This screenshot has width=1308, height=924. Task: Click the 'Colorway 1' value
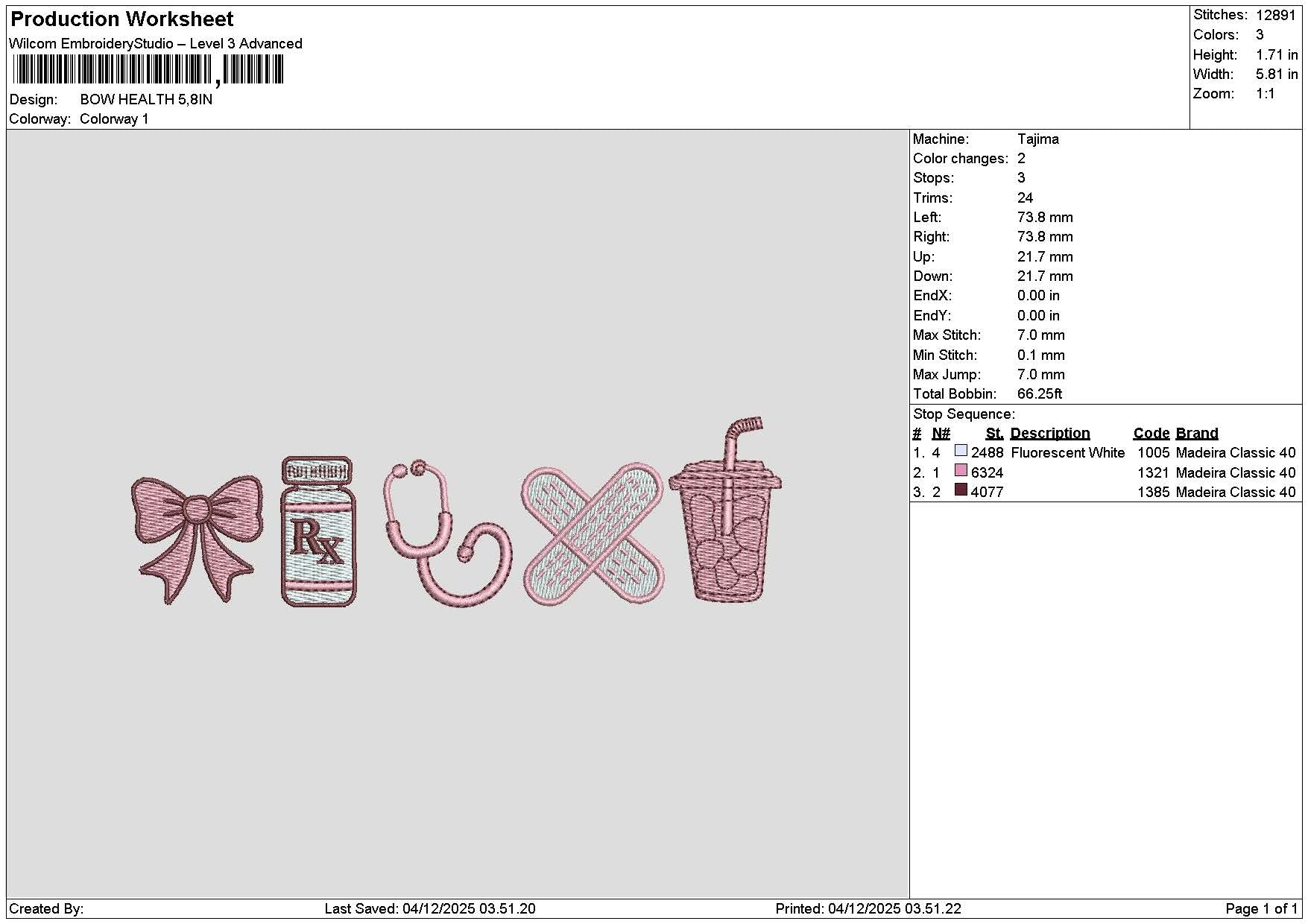(x=114, y=119)
